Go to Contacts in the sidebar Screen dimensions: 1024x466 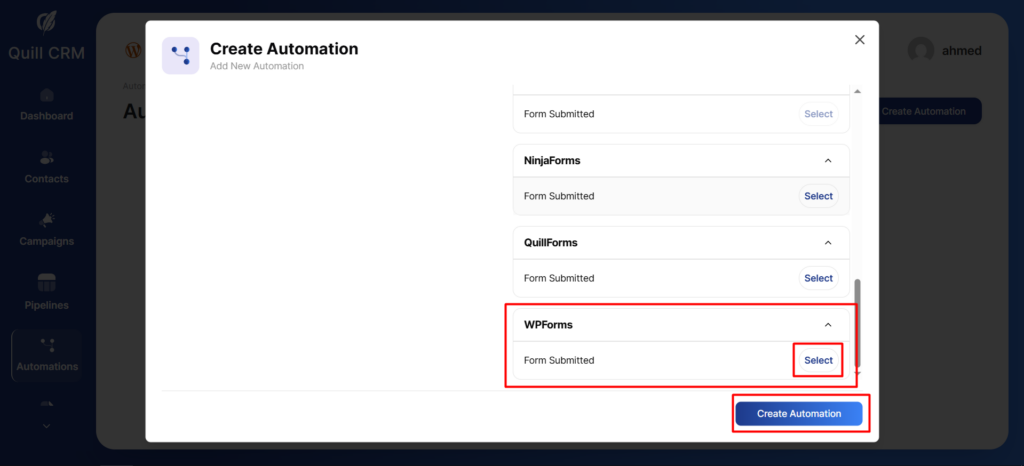click(46, 158)
